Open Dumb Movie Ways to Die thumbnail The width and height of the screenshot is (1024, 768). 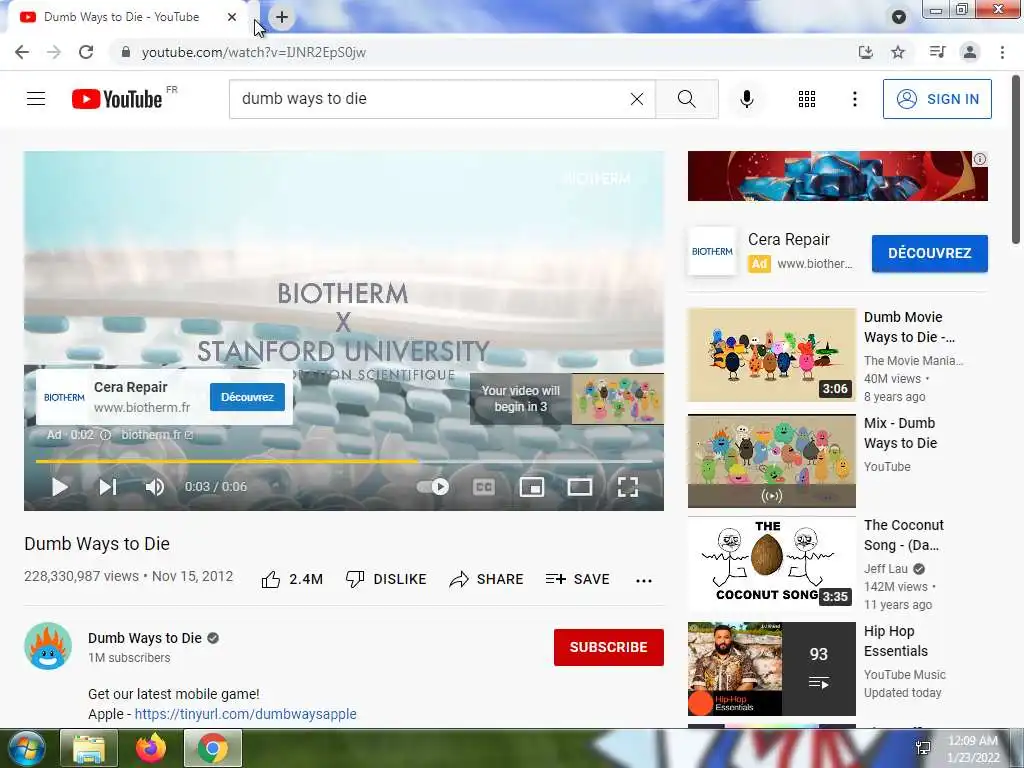pyautogui.click(x=771, y=355)
